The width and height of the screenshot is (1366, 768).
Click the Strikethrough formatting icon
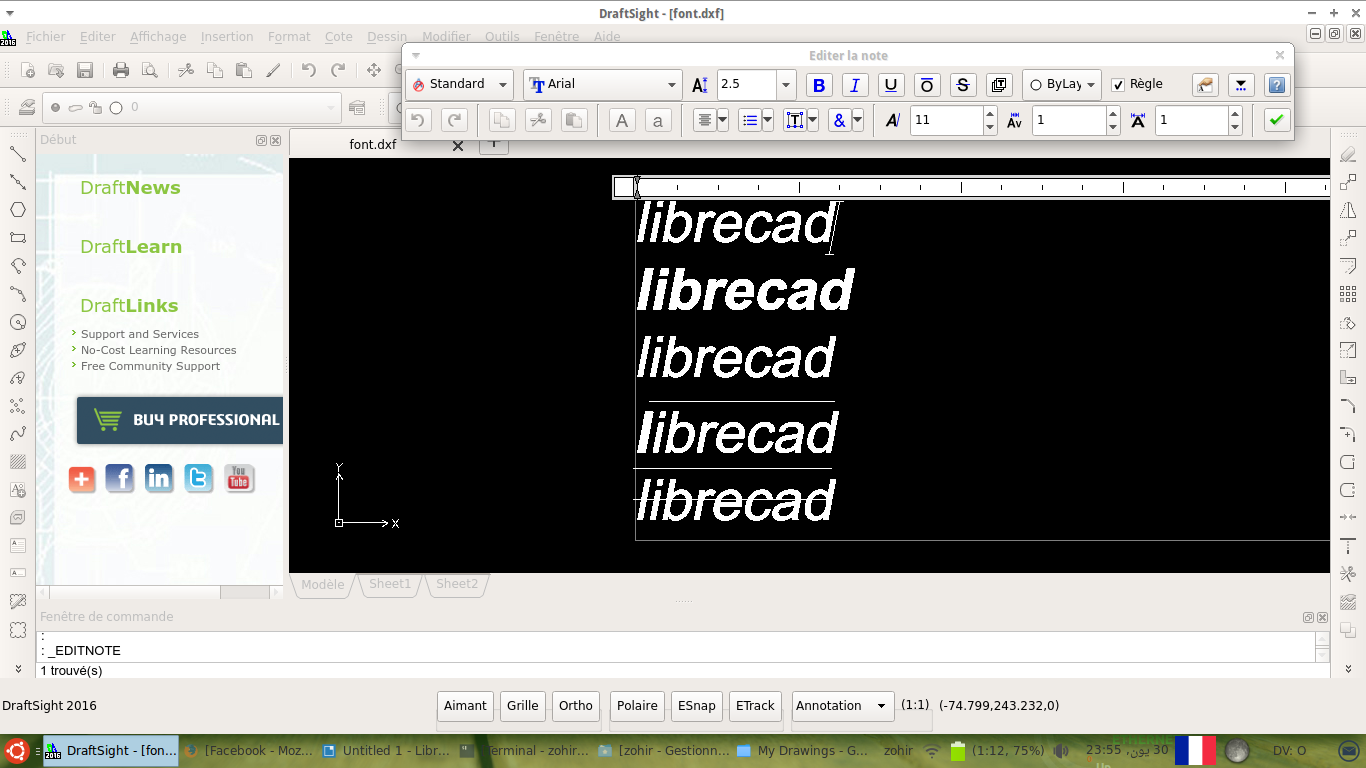962,85
